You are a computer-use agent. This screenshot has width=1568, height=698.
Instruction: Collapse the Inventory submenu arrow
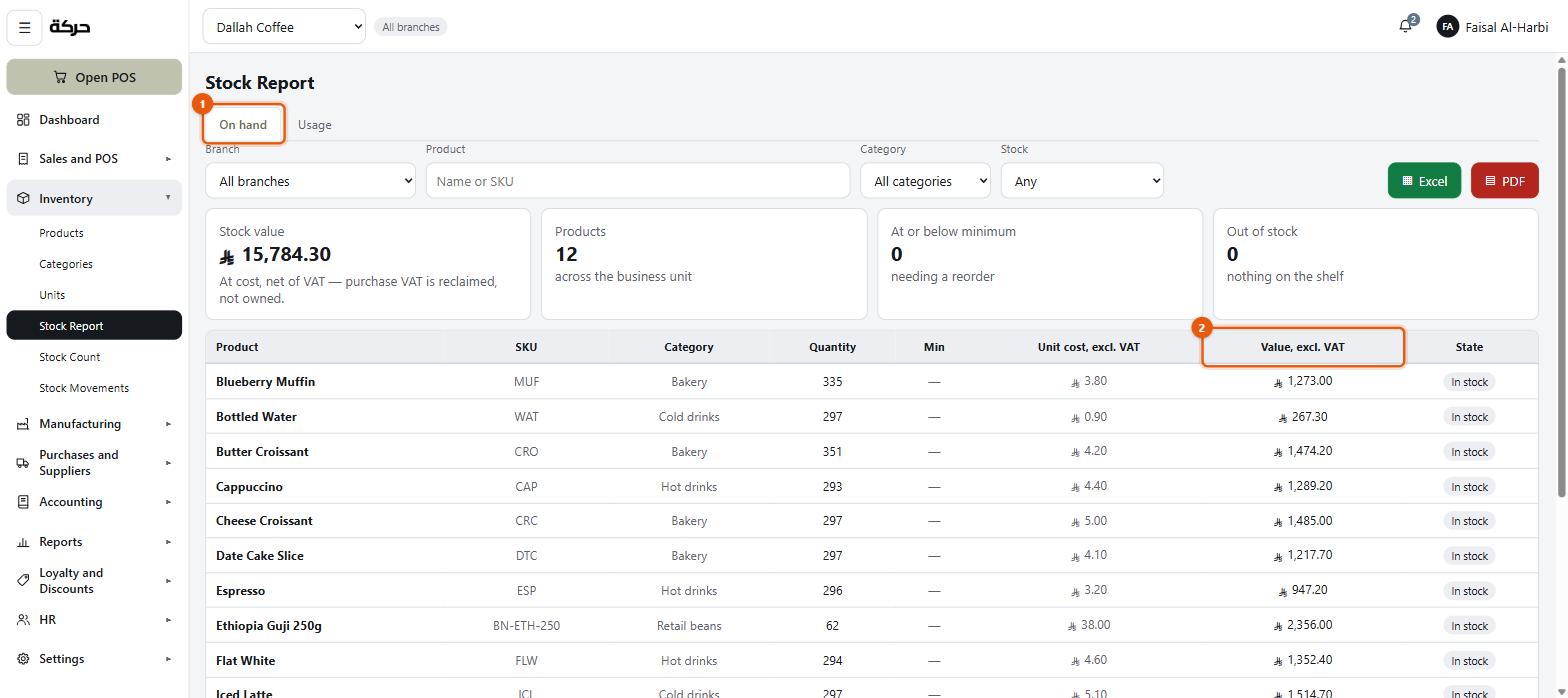point(168,198)
